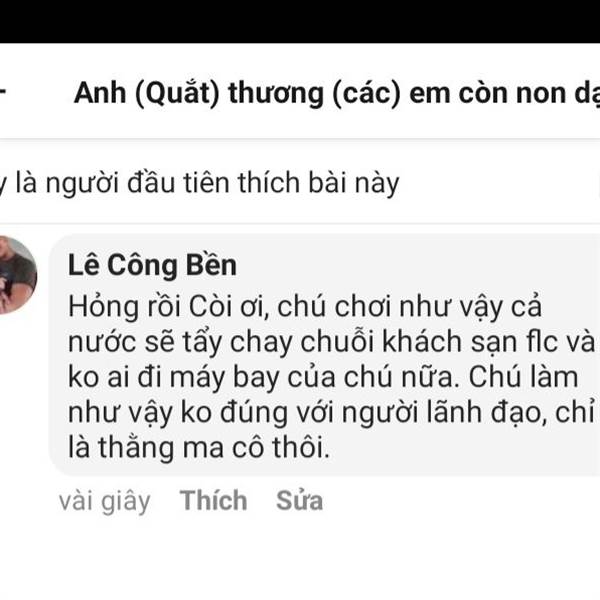Like the comment with Thích
The image size is (600, 600).
tap(214, 501)
